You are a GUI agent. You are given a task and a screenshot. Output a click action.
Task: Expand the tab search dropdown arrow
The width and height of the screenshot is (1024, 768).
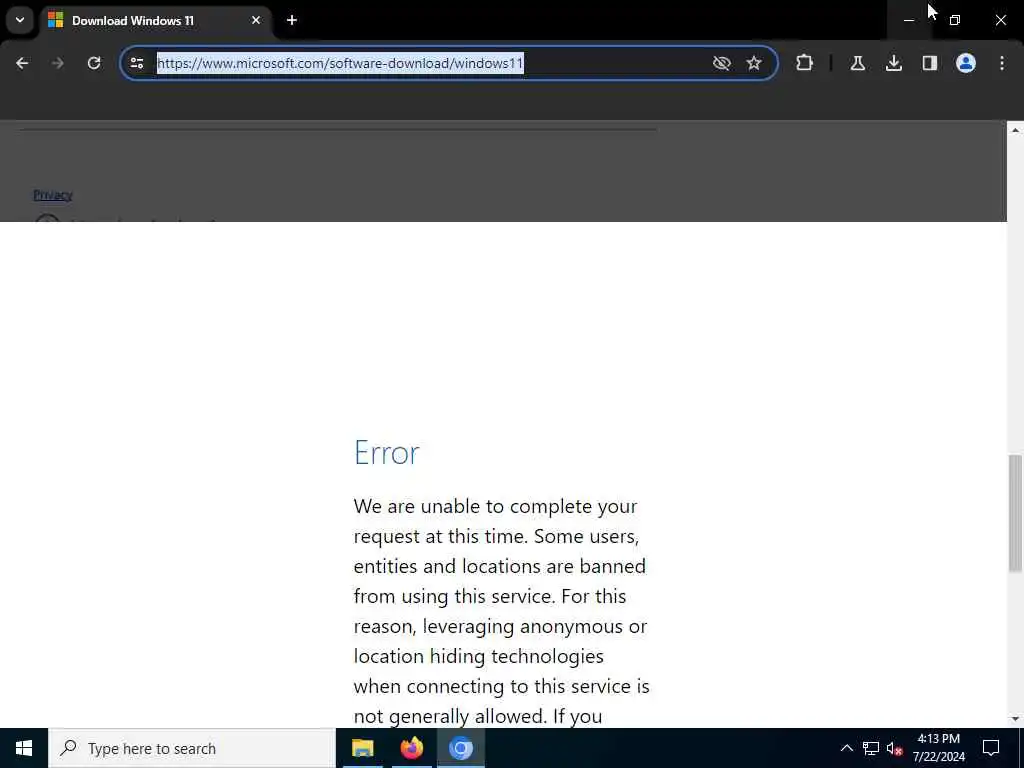pyautogui.click(x=20, y=20)
